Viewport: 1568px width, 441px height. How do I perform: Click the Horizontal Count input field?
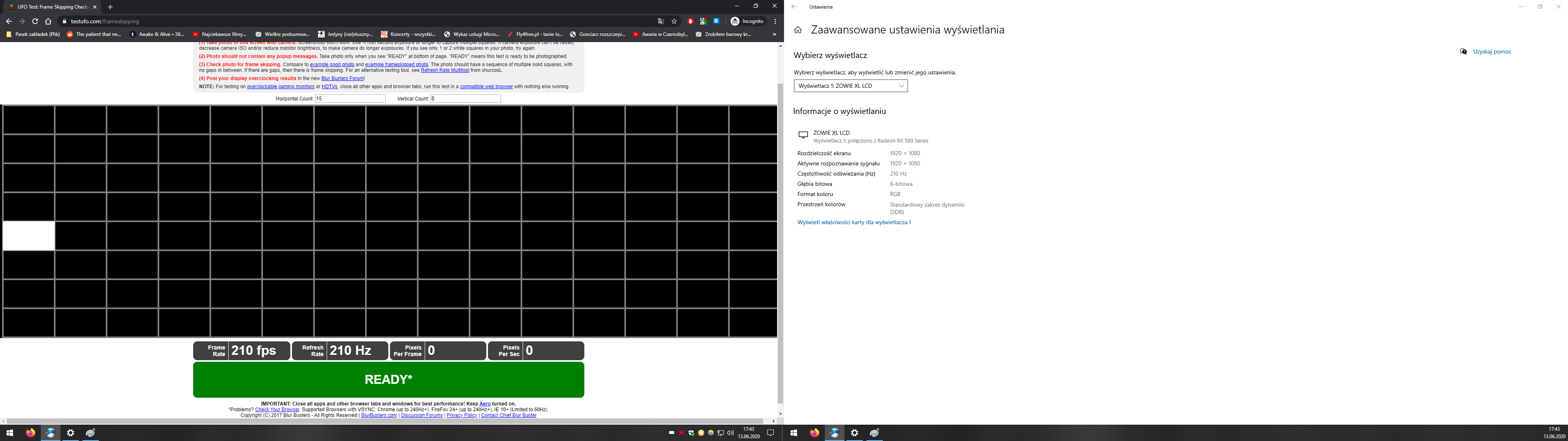pyautogui.click(x=350, y=99)
